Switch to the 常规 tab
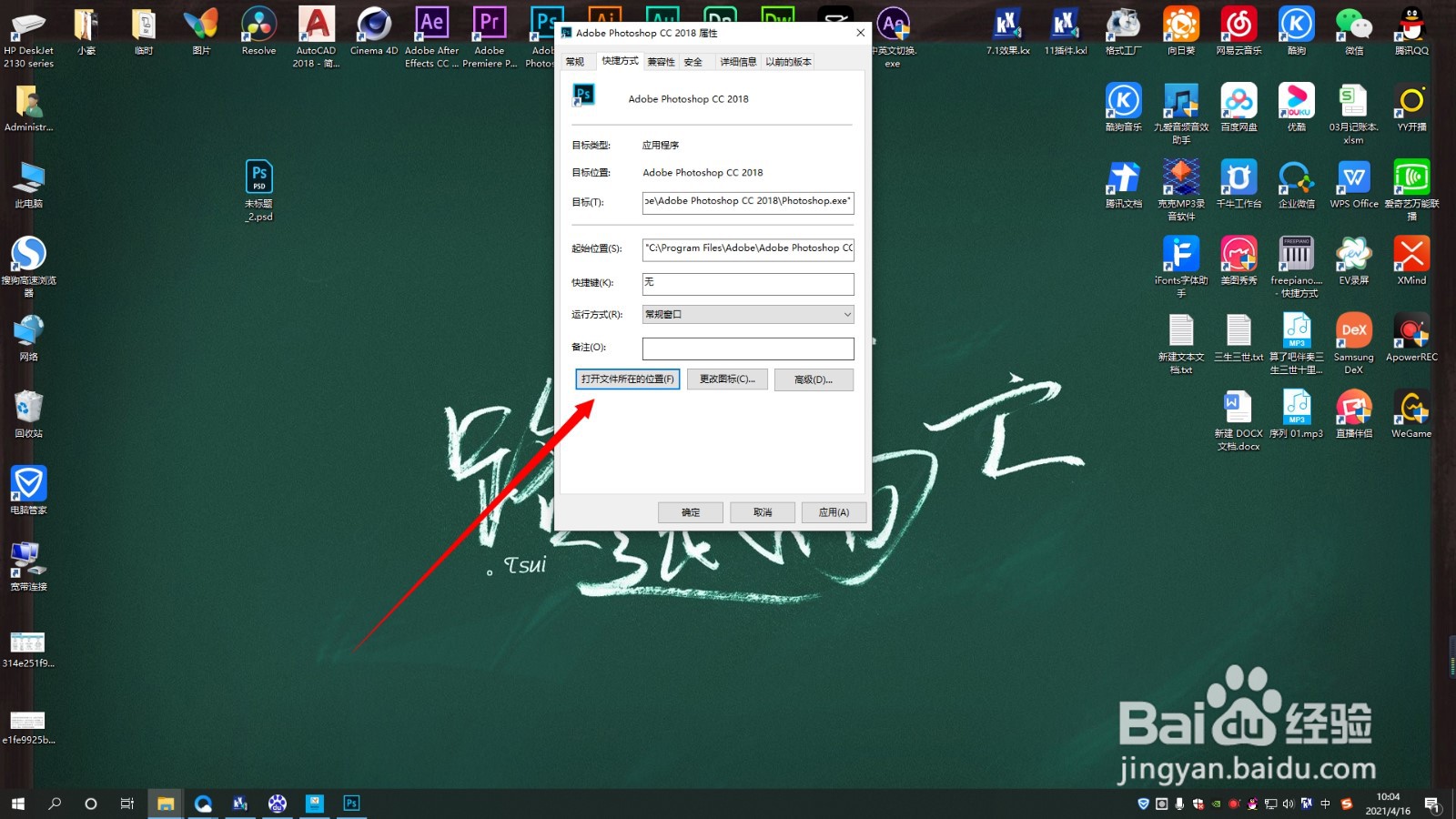 (x=575, y=62)
